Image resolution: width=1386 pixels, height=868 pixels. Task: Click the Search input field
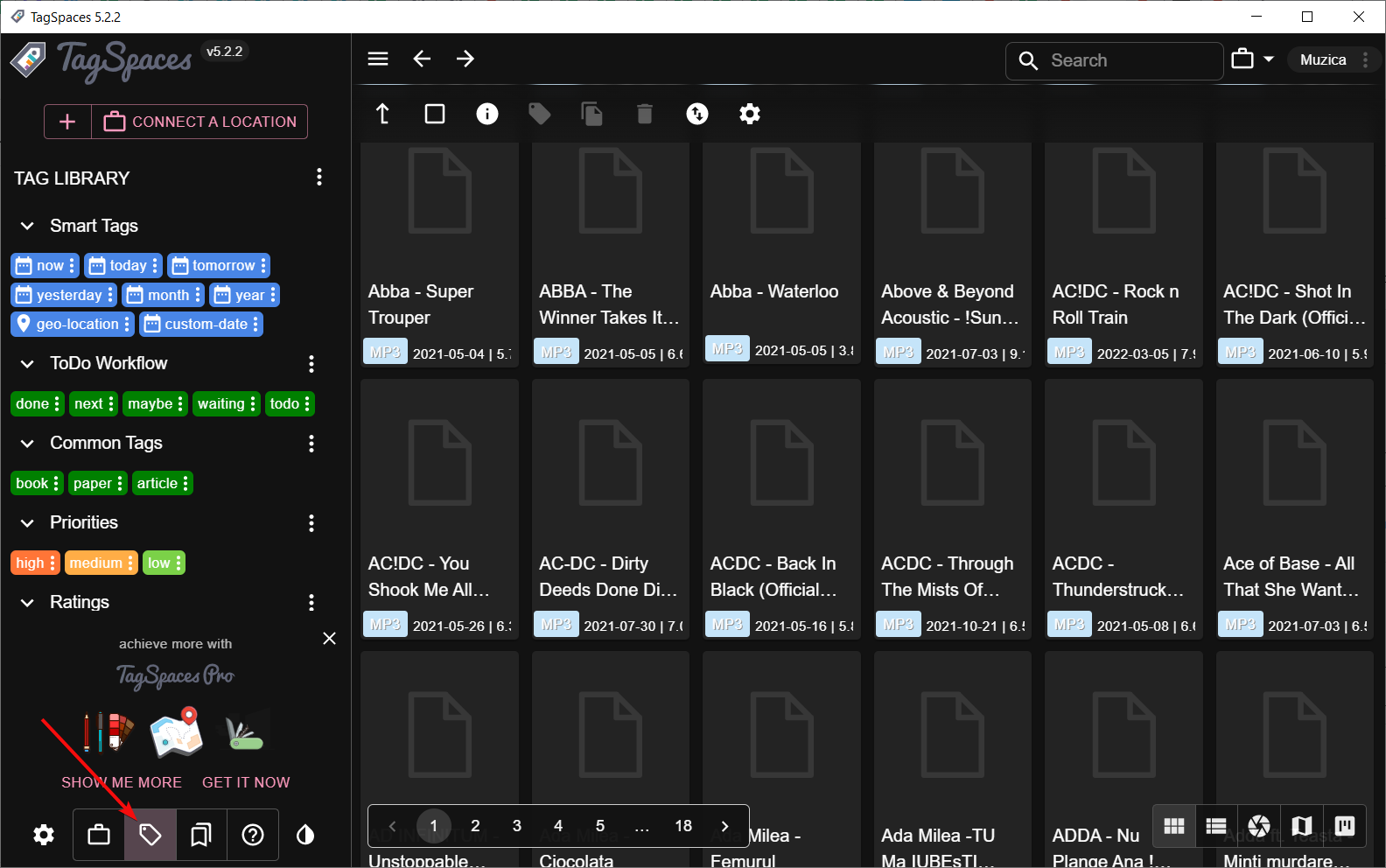1115,60
